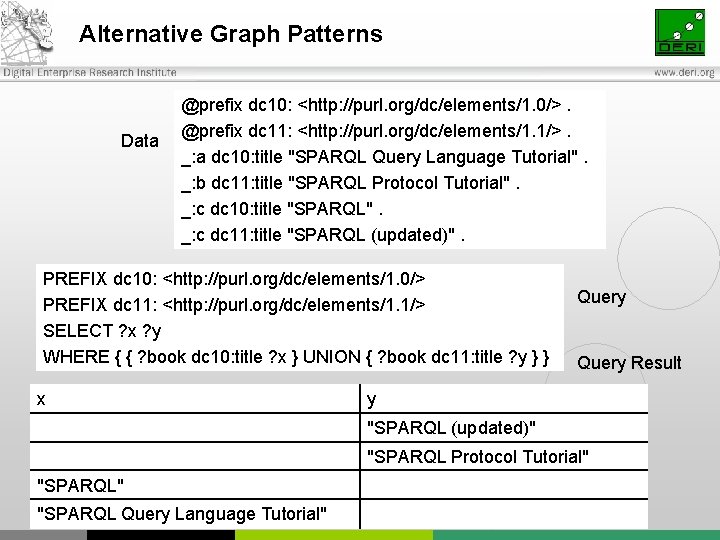Click the 'SELECT ?x ?y' query line

[x=102, y=331]
